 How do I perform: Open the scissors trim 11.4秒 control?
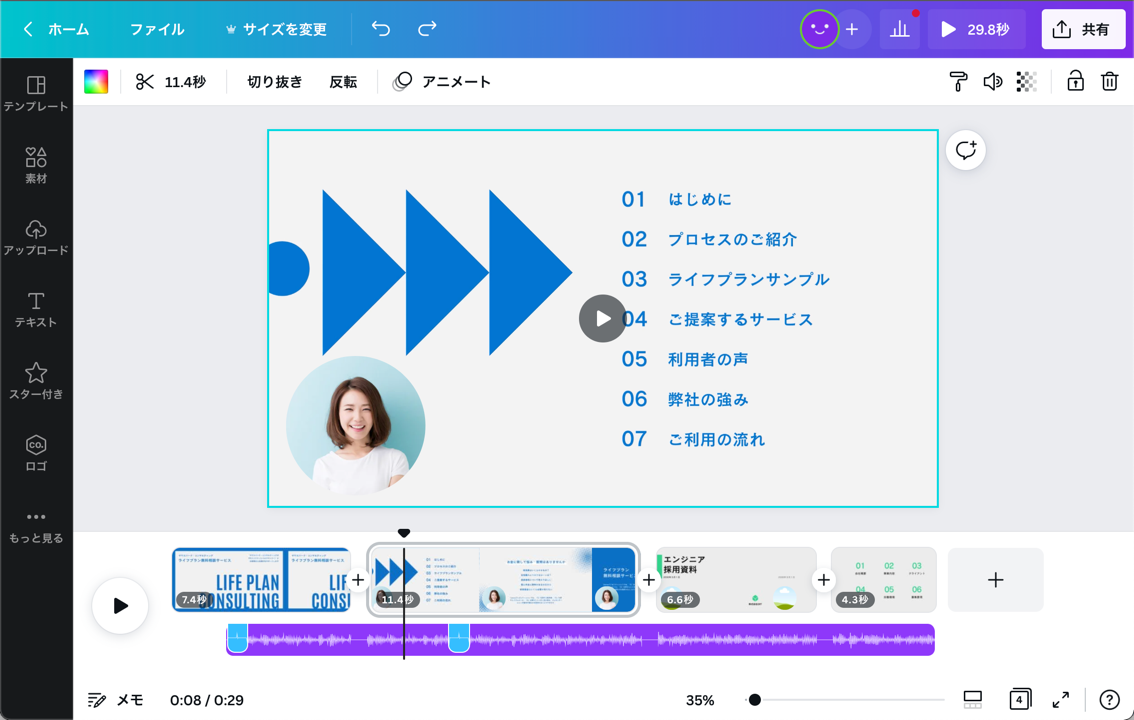pos(171,82)
